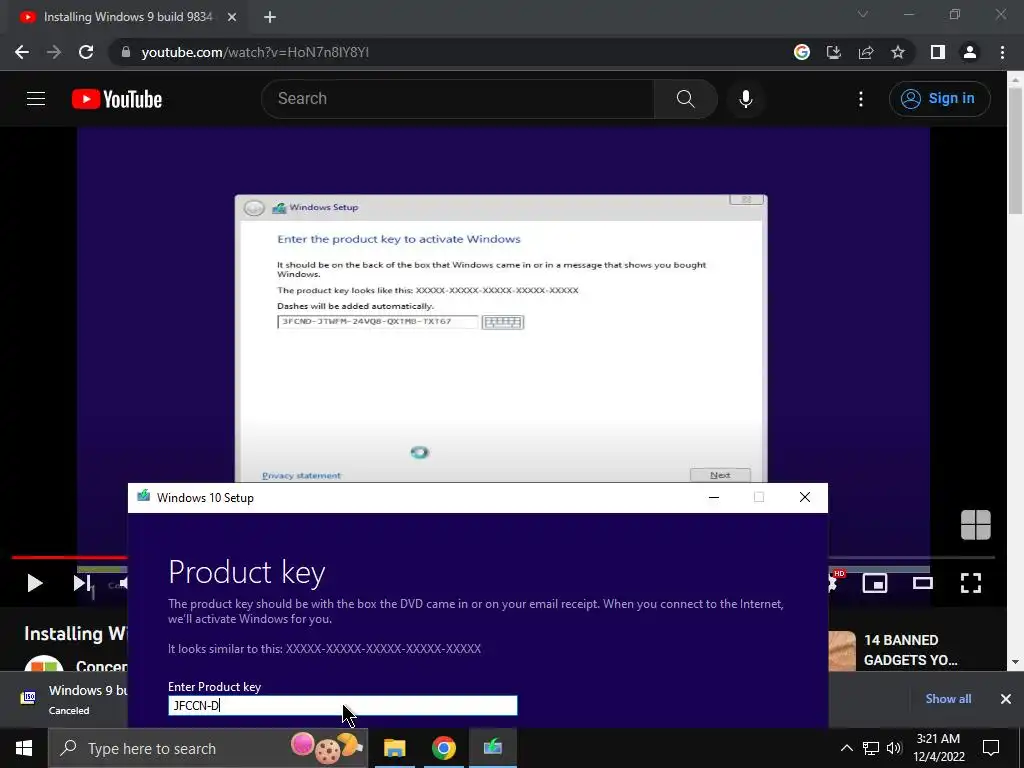Go back using the browser back arrow

coord(22,52)
